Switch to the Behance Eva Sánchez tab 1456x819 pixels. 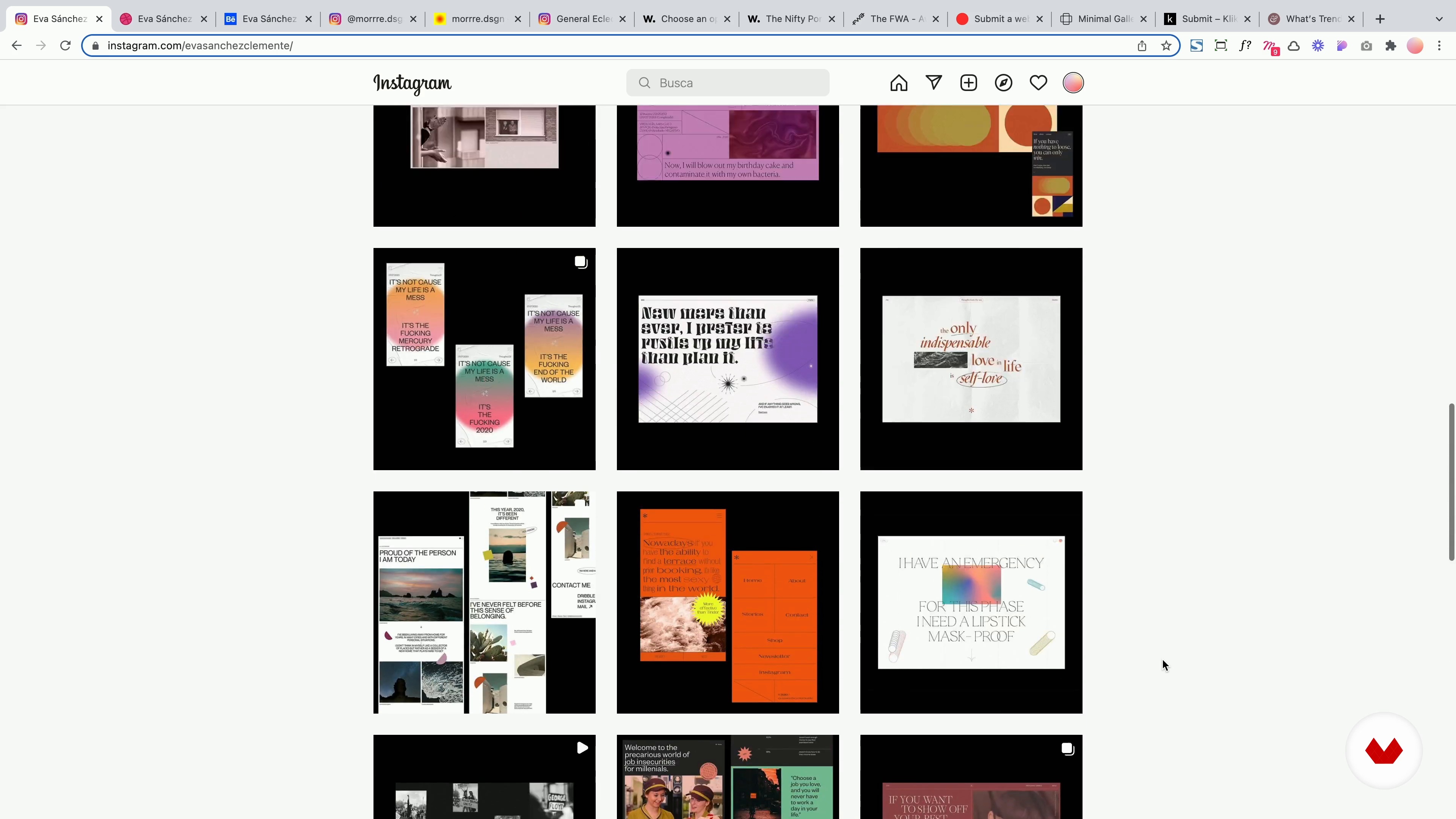pyautogui.click(x=269, y=19)
